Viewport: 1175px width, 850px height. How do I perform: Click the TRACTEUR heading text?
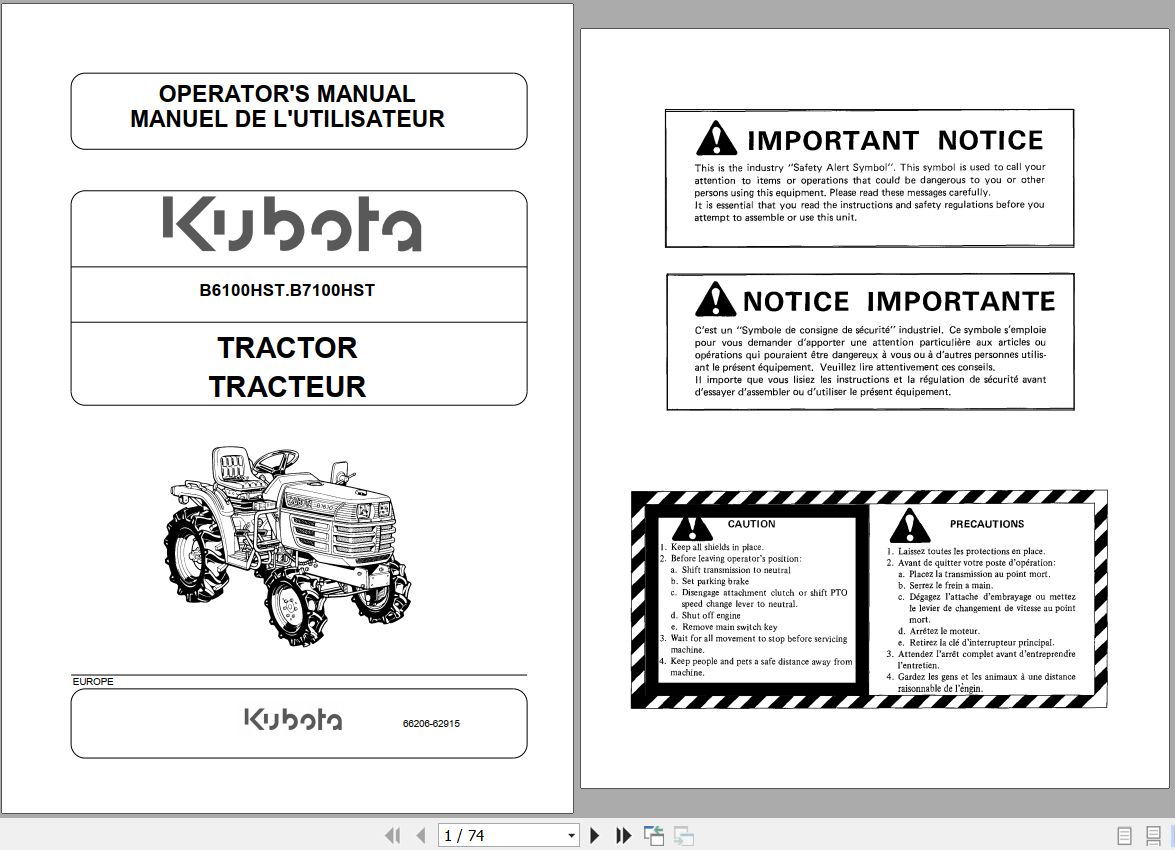click(x=287, y=387)
